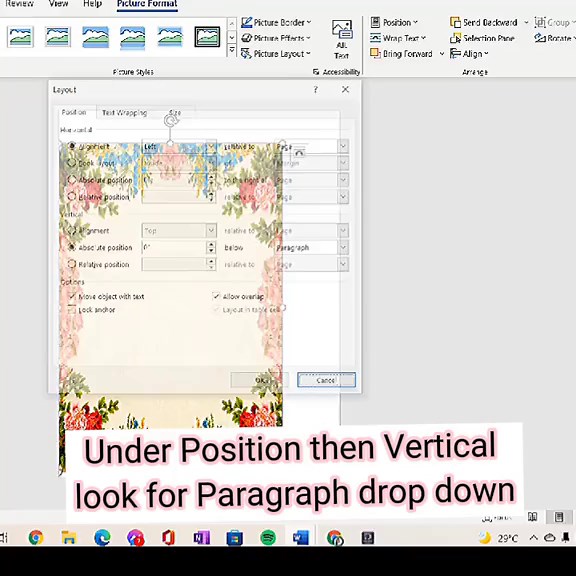Click the Alt Text button
The height and width of the screenshot is (576, 576).
tap(342, 39)
